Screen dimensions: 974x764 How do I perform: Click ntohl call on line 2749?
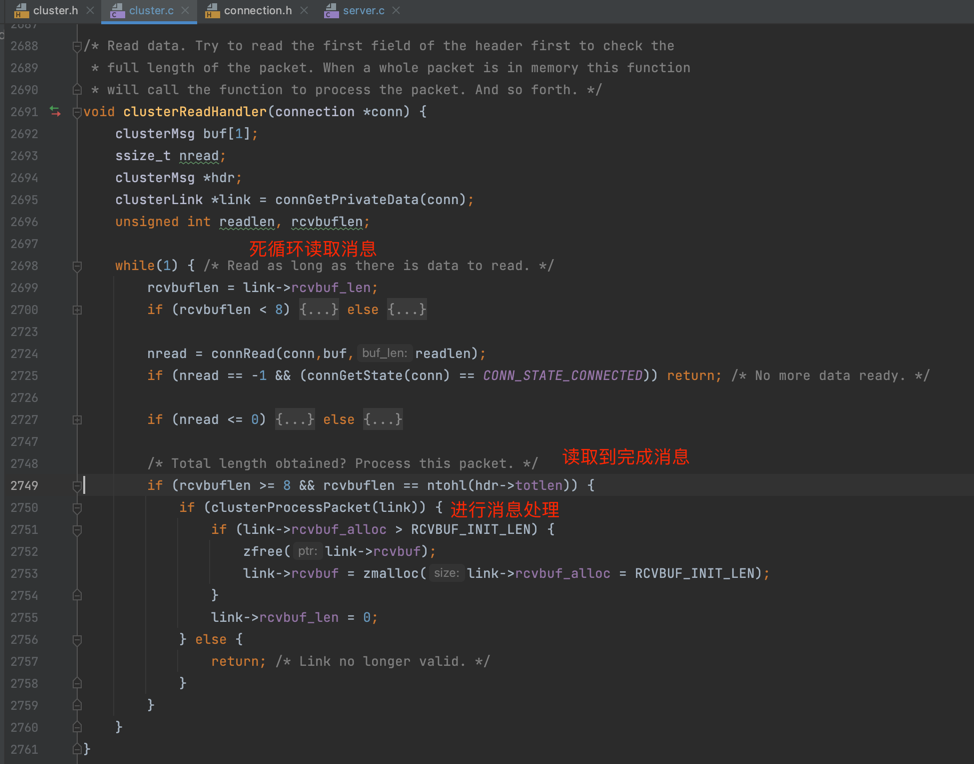(446, 485)
